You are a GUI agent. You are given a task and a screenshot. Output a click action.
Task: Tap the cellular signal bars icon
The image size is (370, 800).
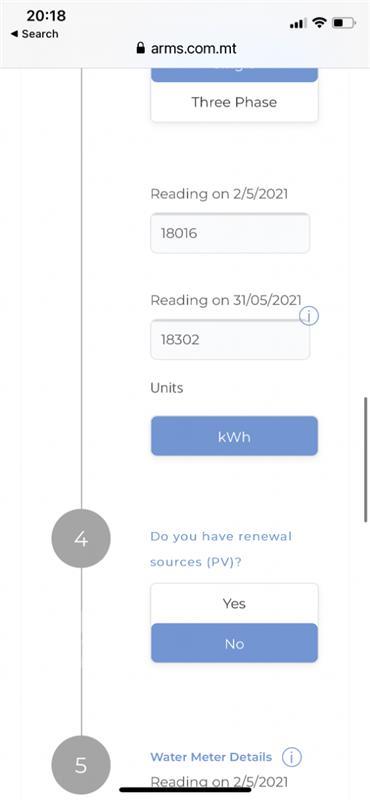[x=298, y=23]
